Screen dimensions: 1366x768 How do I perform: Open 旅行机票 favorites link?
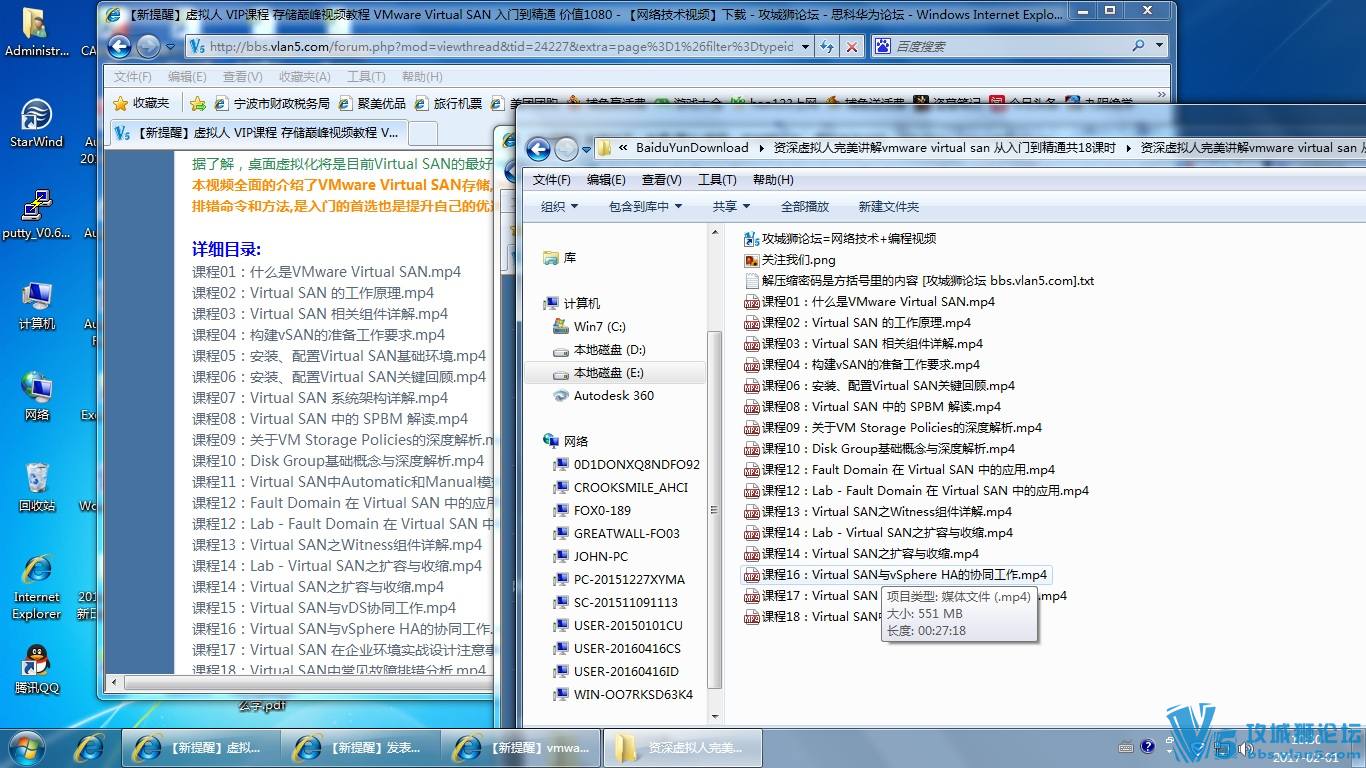[449, 103]
